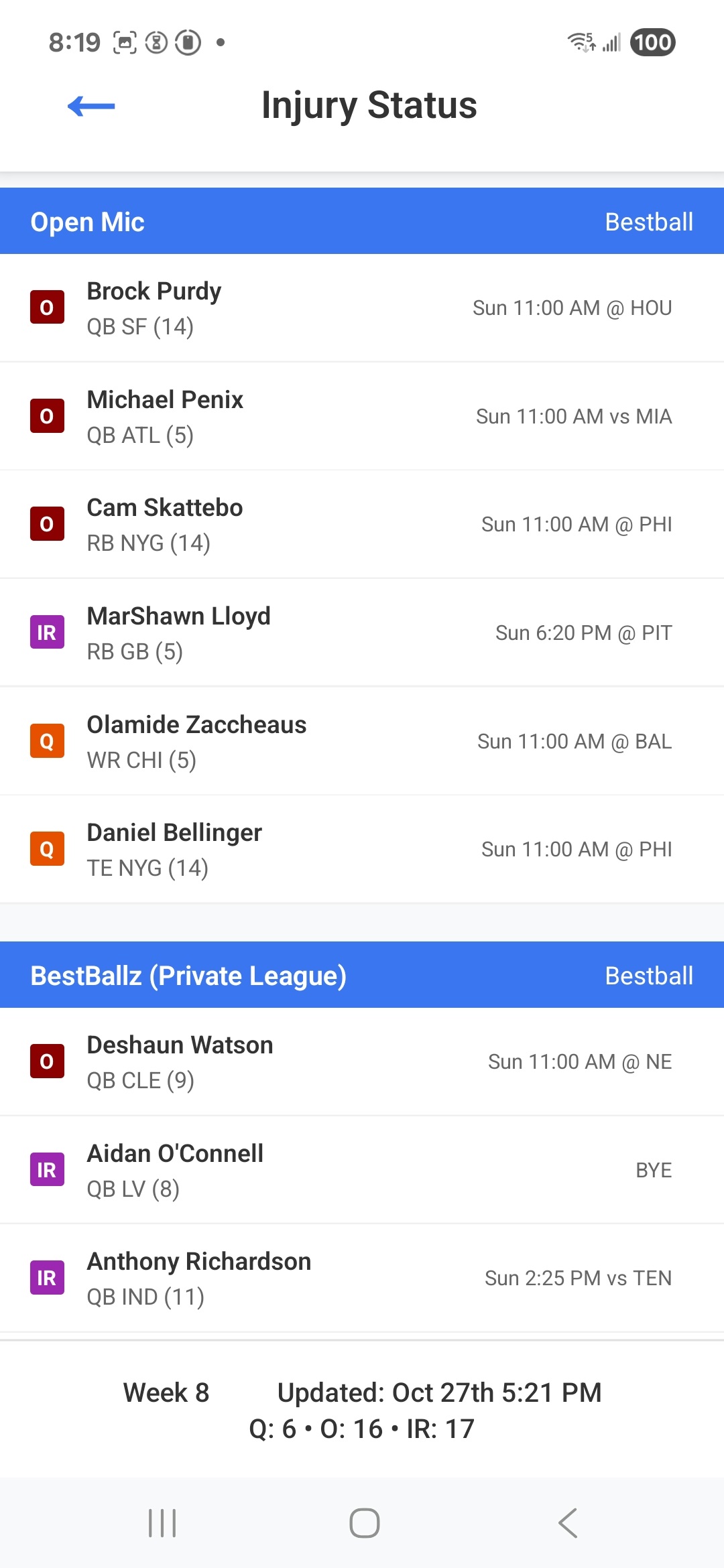Open Michael Penix player name
The width and height of the screenshot is (724, 1568).
pyautogui.click(x=165, y=400)
